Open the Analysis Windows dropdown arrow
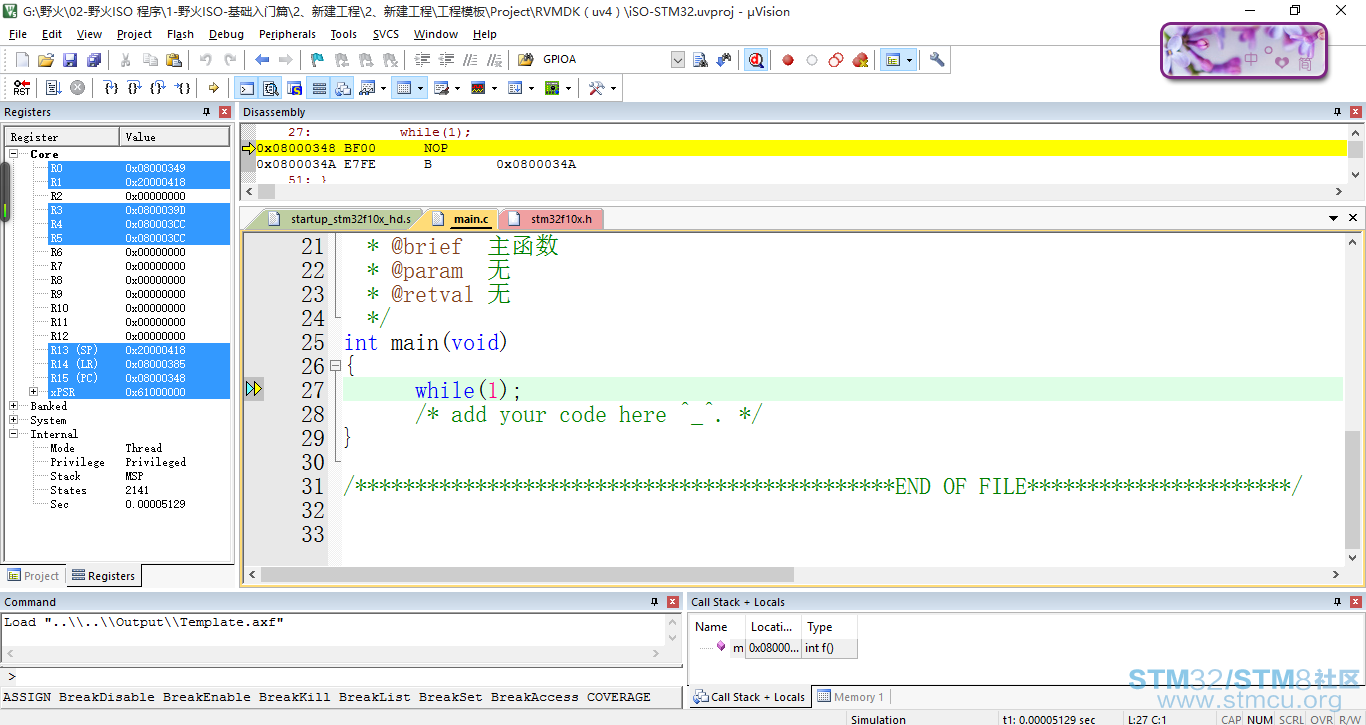1366x725 pixels. [x=494, y=88]
